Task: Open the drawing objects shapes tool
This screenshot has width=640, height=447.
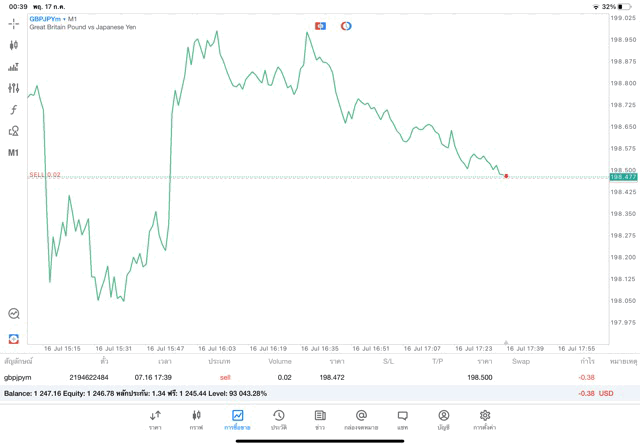Action: pos(14,131)
